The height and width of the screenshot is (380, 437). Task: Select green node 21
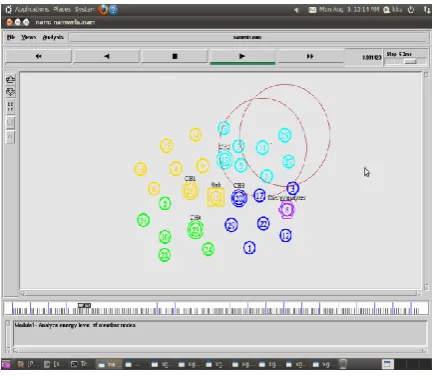(x=164, y=255)
